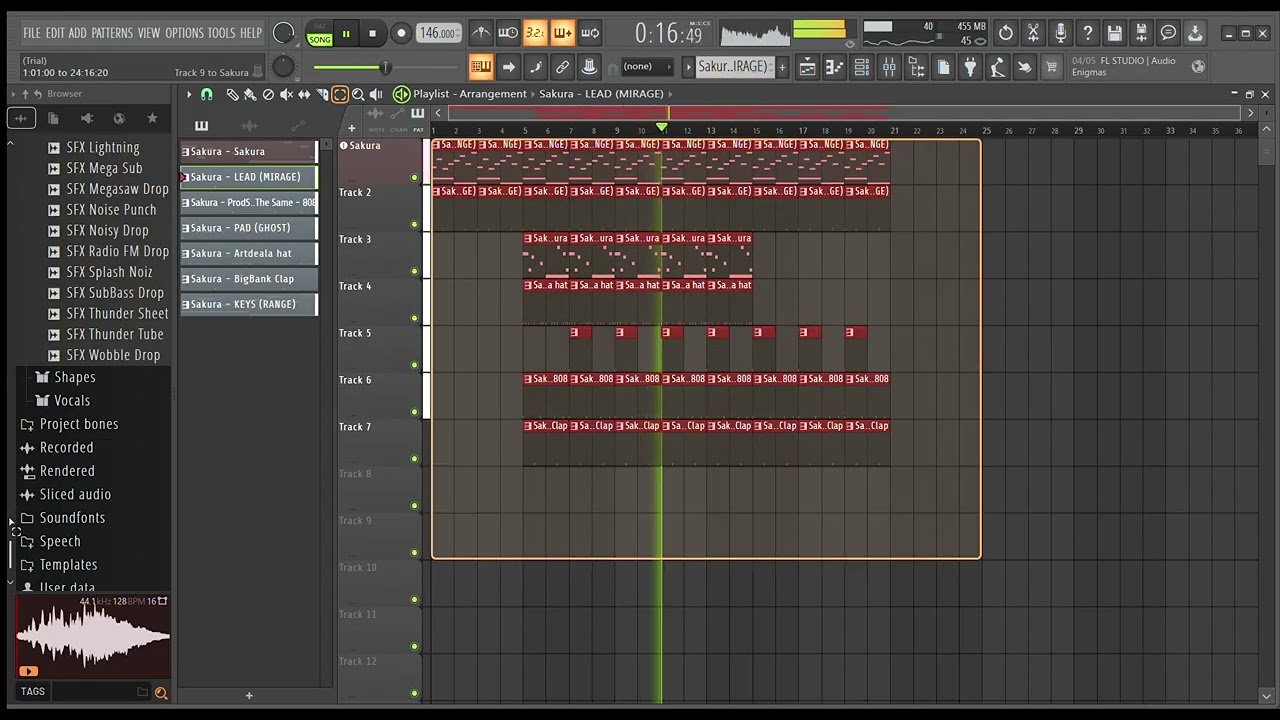The width and height of the screenshot is (1280, 720).
Task: Open the Plugin picker plug icon
Action: [970, 67]
